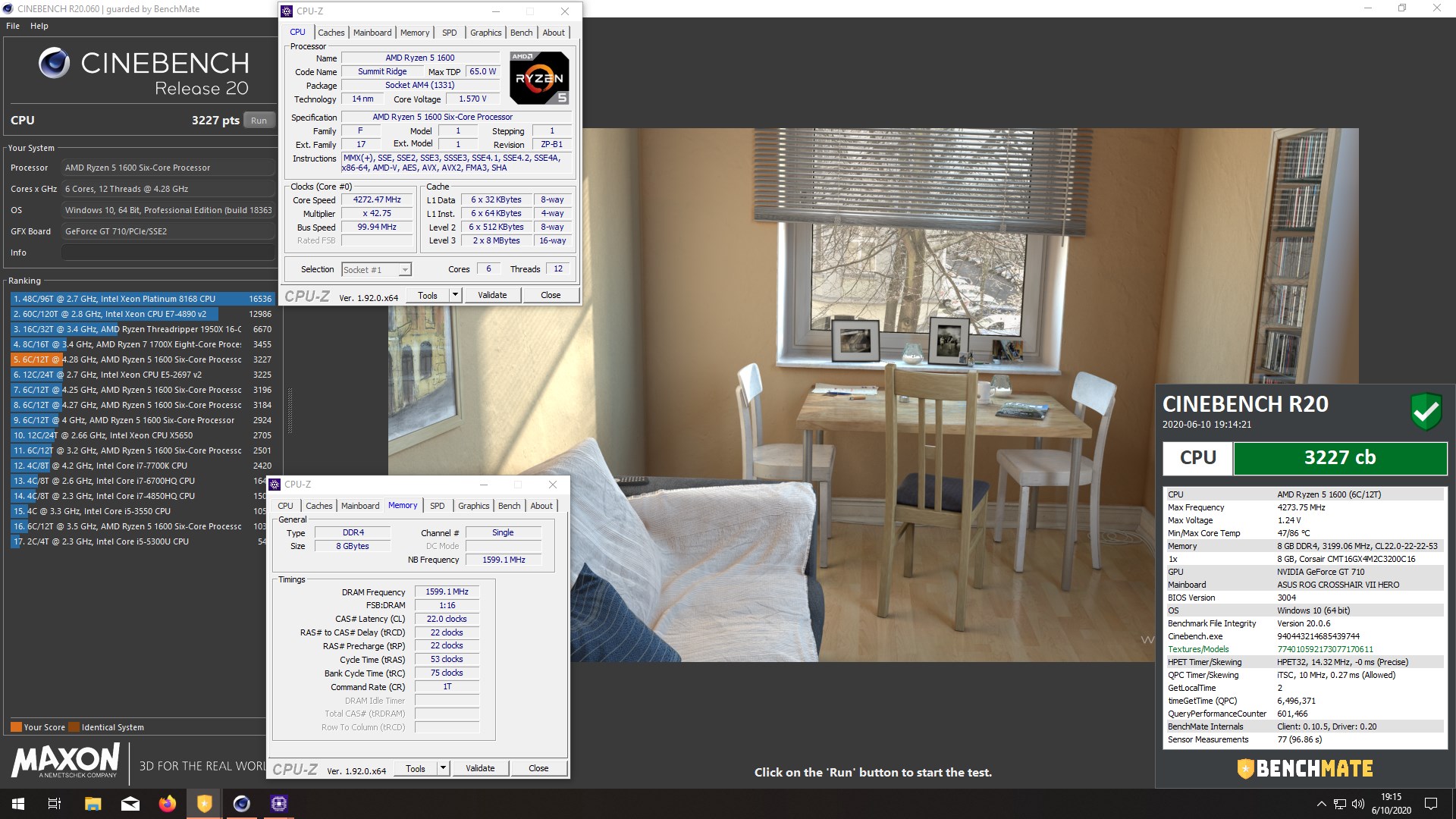Open CPU tab in lower CPU-Z window
The height and width of the screenshot is (819, 1456).
pyautogui.click(x=286, y=506)
